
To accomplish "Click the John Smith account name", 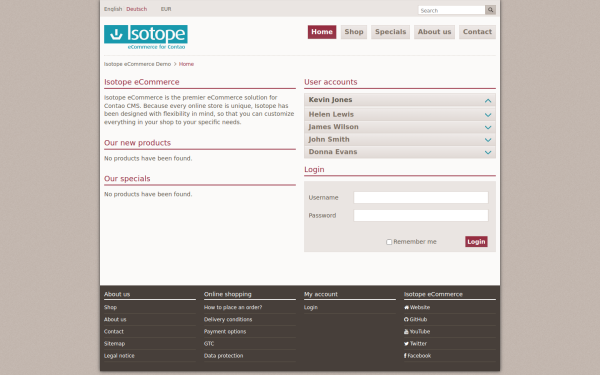I will [329, 139].
